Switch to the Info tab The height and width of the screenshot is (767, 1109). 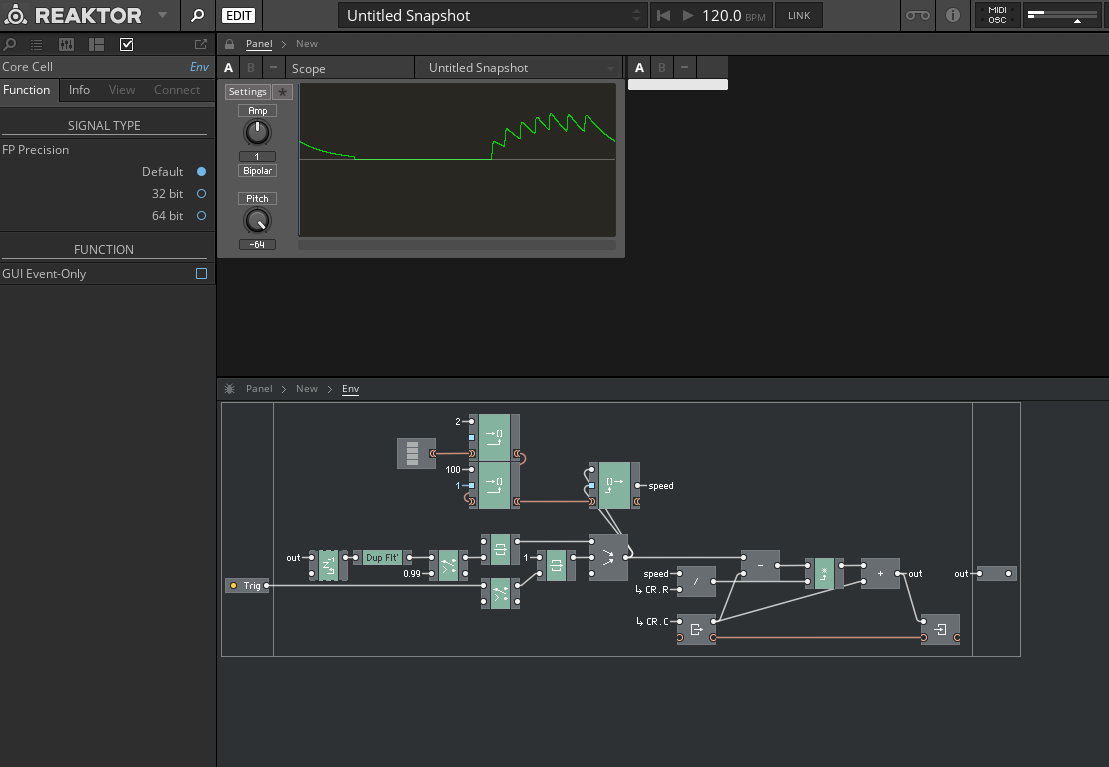coord(79,90)
